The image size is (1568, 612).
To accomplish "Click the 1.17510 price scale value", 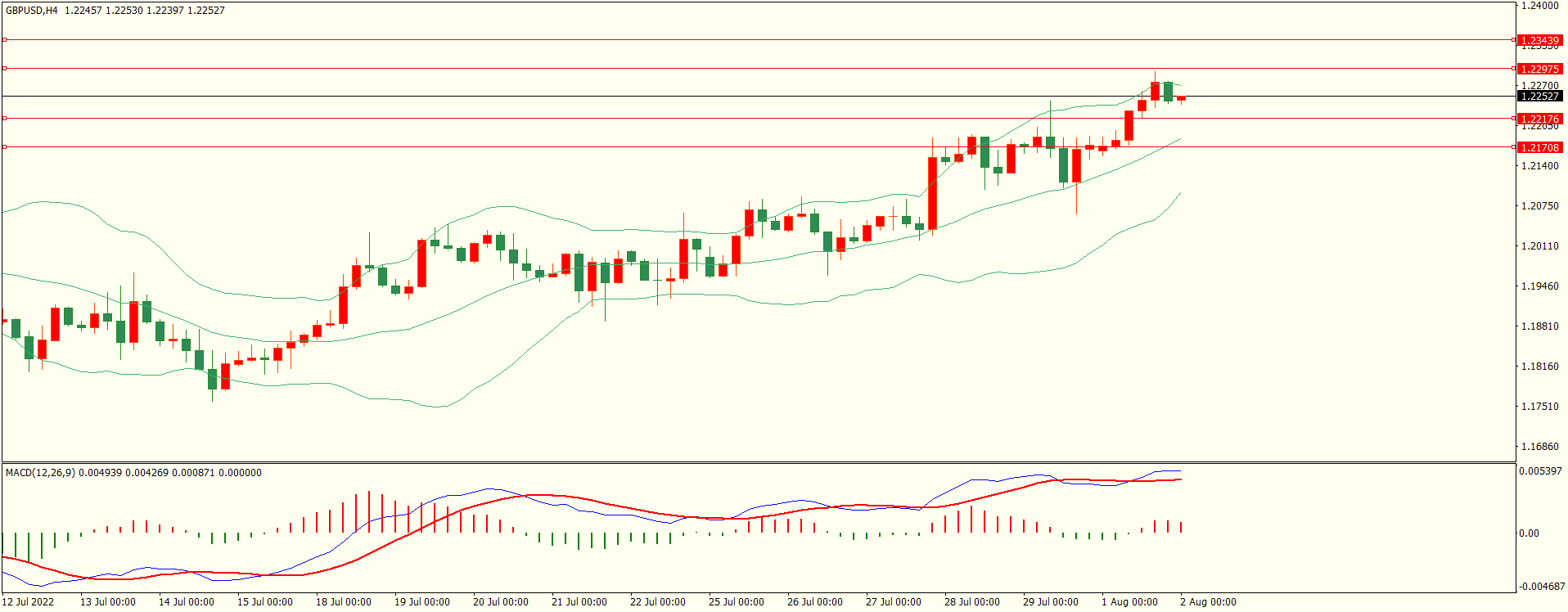I will click(1539, 407).
